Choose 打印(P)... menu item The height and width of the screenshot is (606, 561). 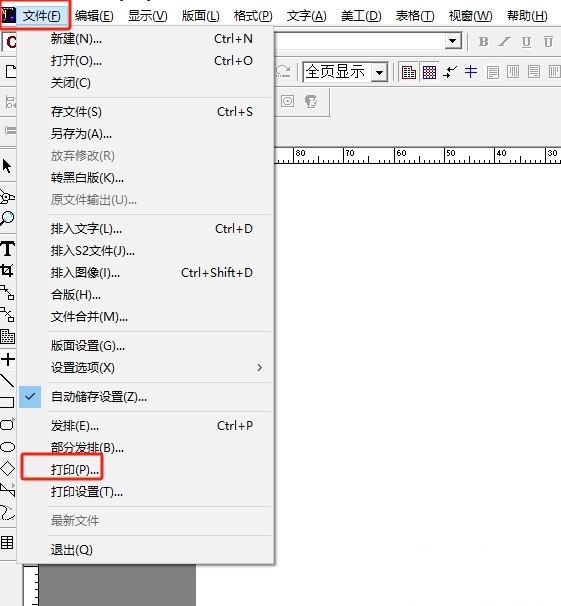pyautogui.click(x=147, y=470)
